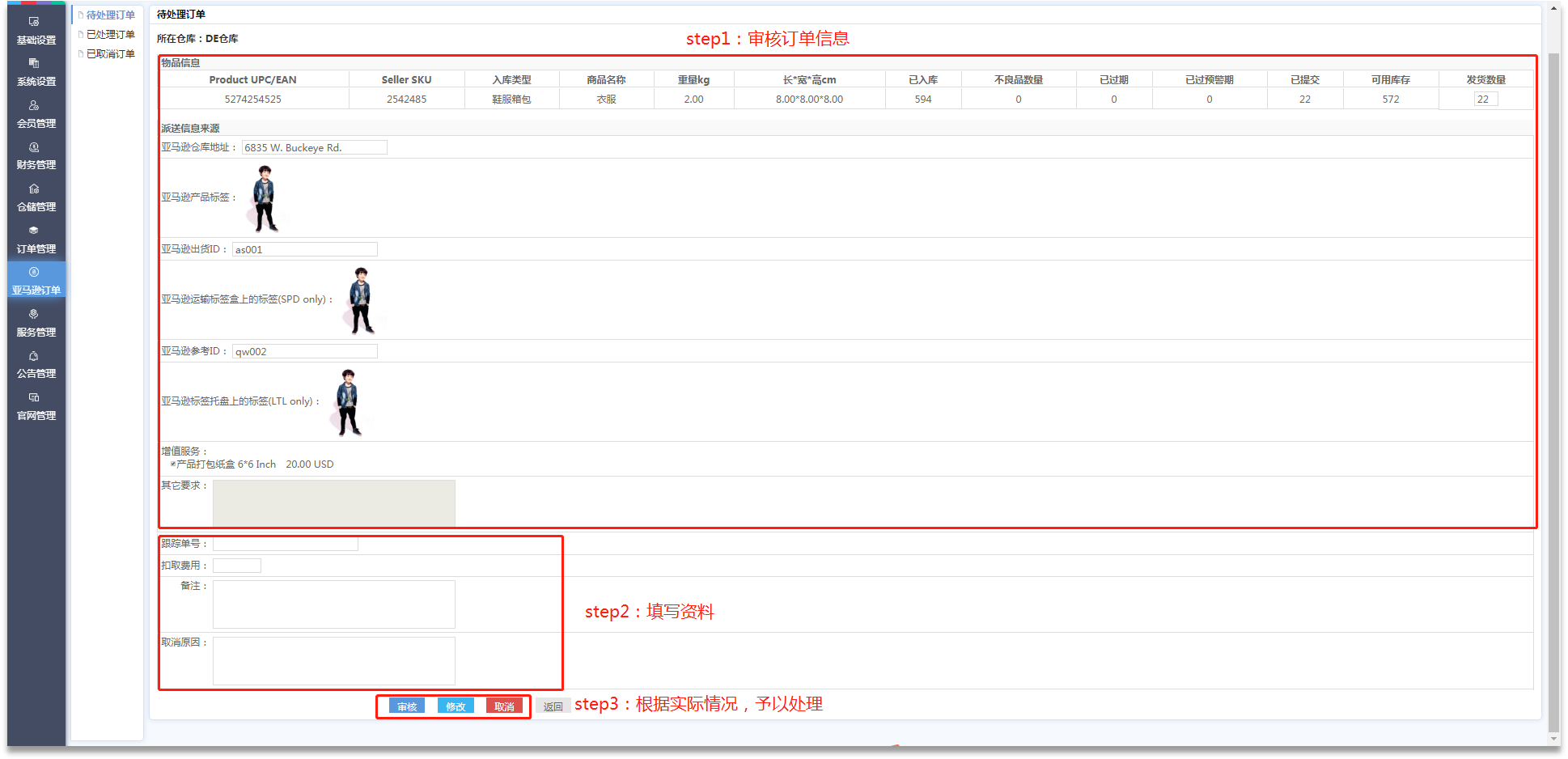The height and width of the screenshot is (759, 1568).
Task: Click the blue 审核 approve button
Action: 407,706
